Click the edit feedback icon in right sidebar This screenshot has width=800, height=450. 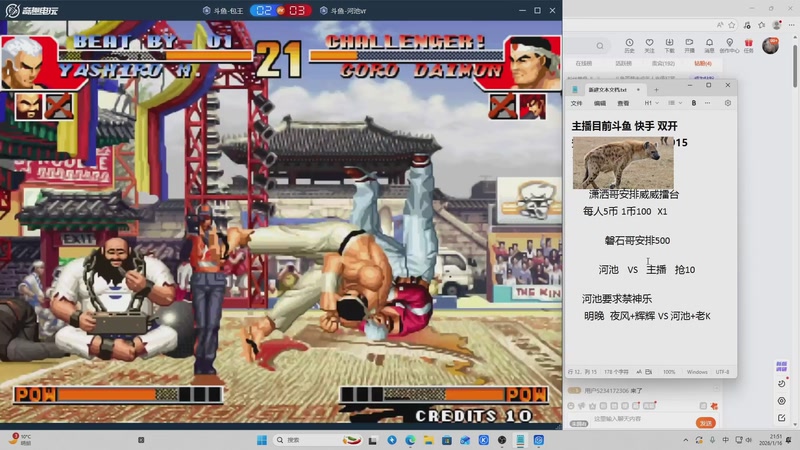click(x=782, y=418)
